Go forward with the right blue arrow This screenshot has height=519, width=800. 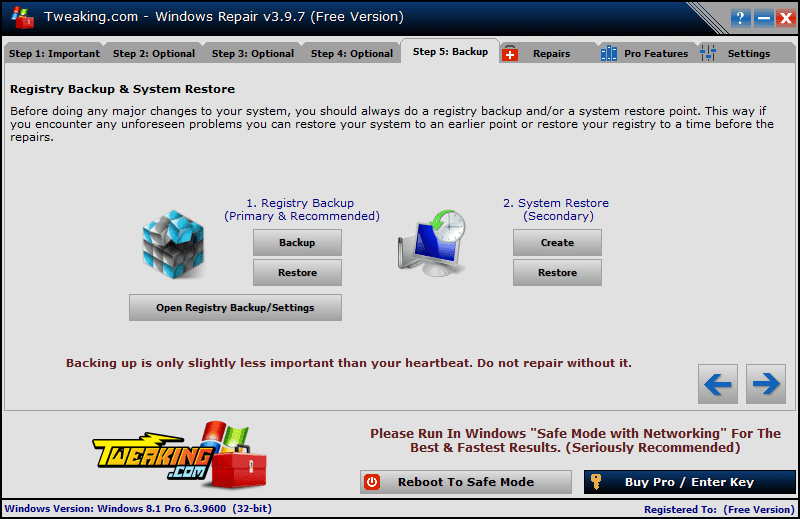(765, 384)
